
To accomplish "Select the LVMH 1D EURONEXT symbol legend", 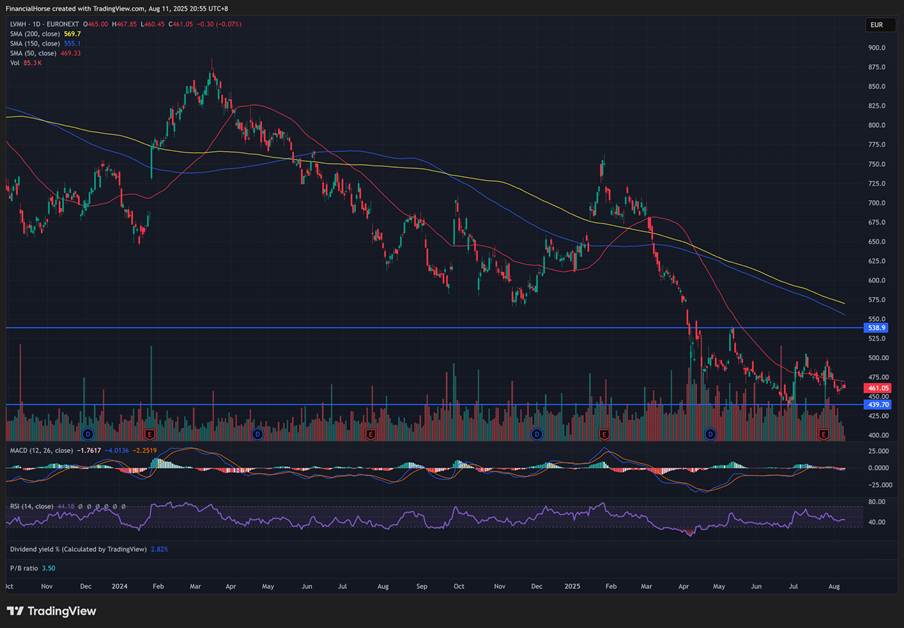I will pos(44,24).
